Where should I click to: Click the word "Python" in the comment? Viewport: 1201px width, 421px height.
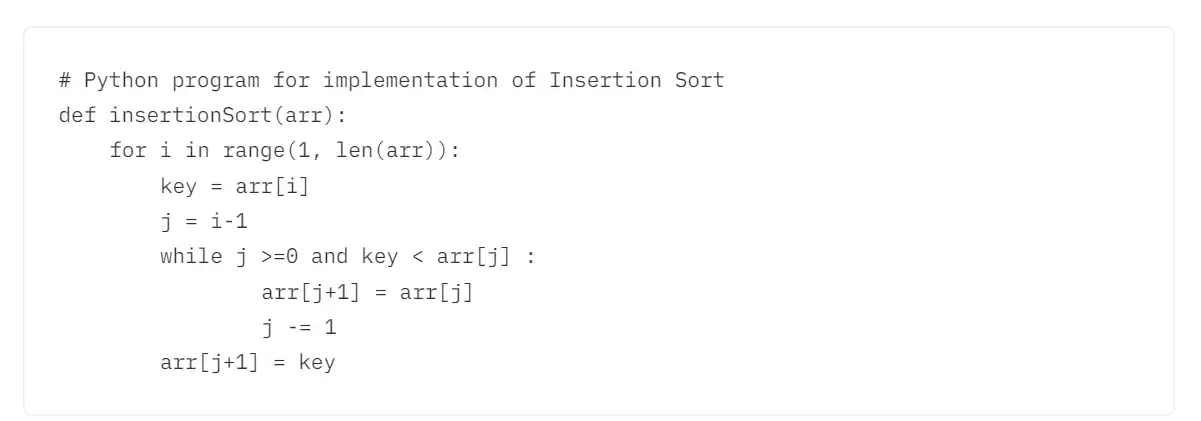pos(121,80)
